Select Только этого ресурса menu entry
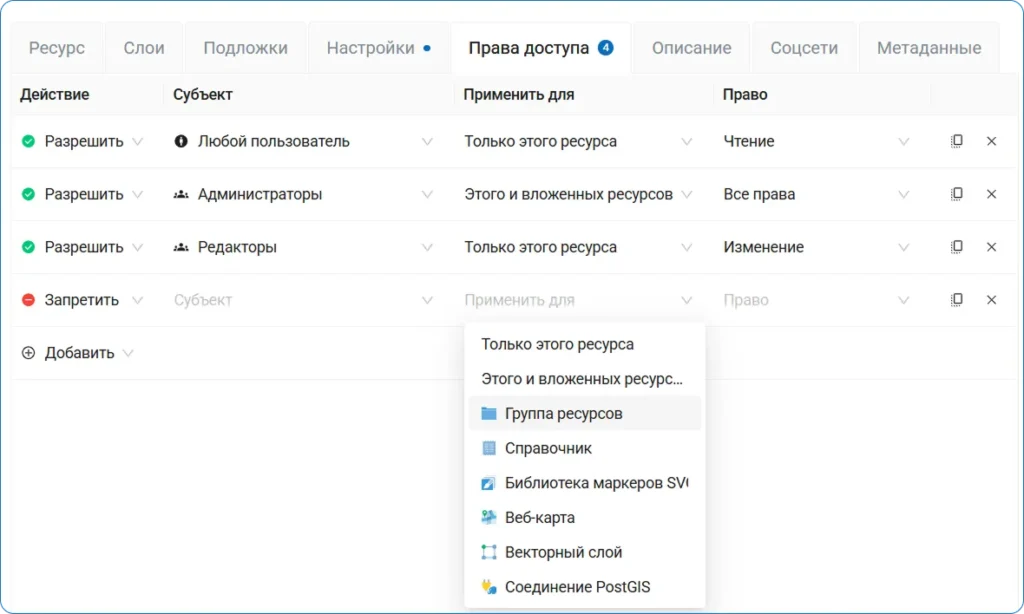The height and width of the screenshot is (614, 1024). point(560,344)
